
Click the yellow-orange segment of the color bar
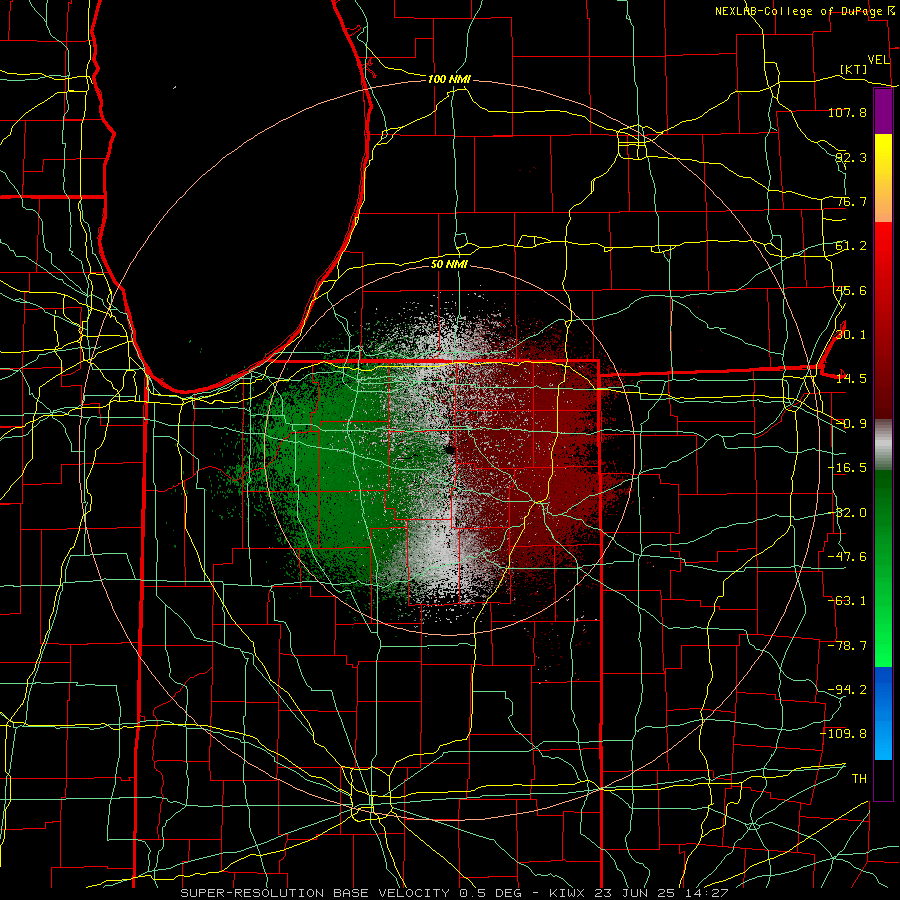pos(883,178)
